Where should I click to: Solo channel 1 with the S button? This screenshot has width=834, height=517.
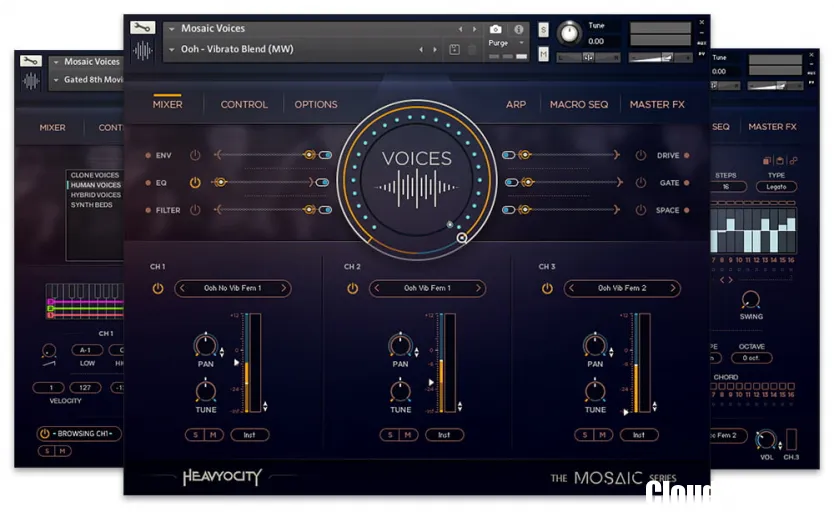click(194, 435)
